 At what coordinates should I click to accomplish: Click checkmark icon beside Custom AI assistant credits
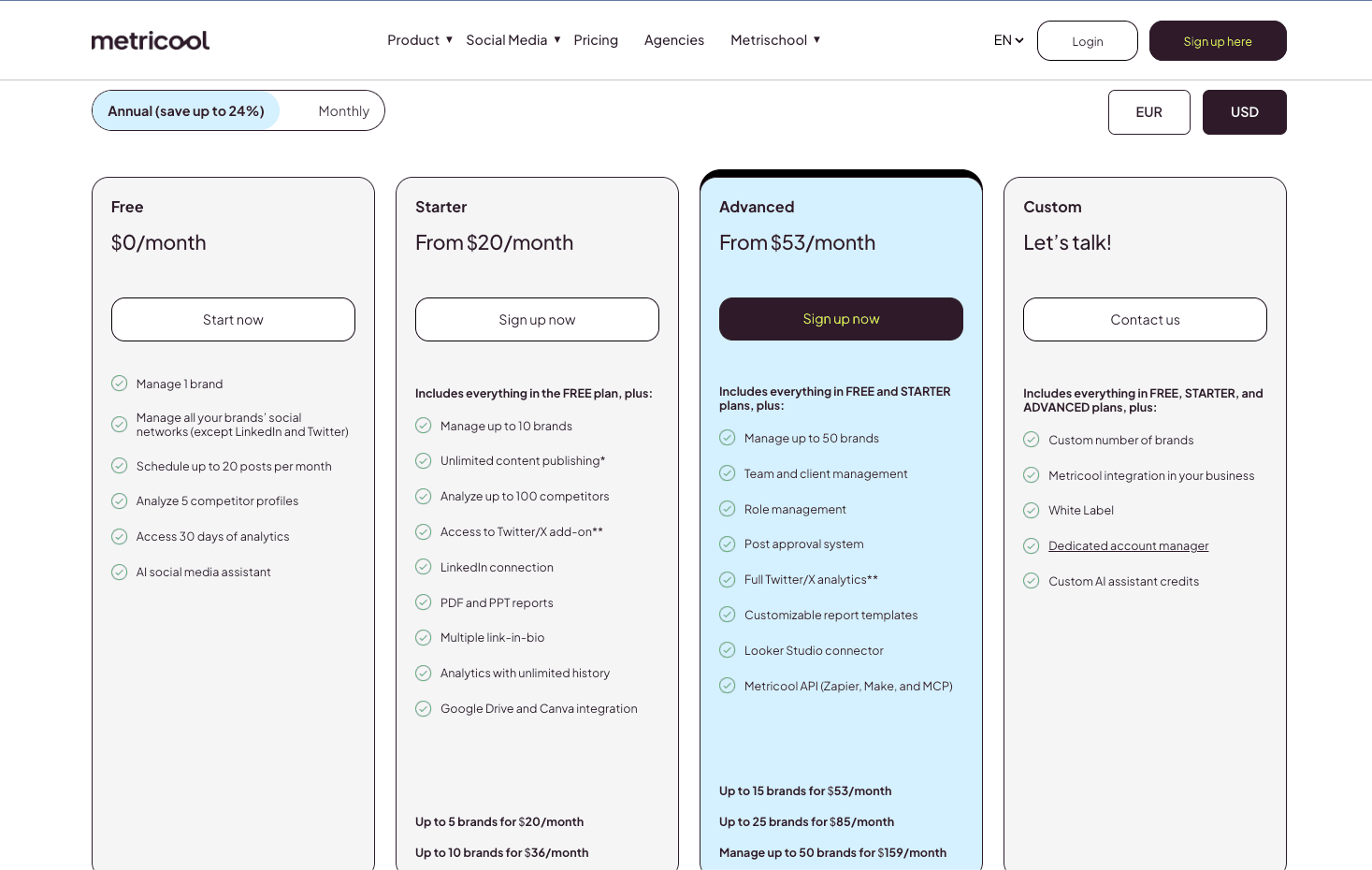(1032, 581)
